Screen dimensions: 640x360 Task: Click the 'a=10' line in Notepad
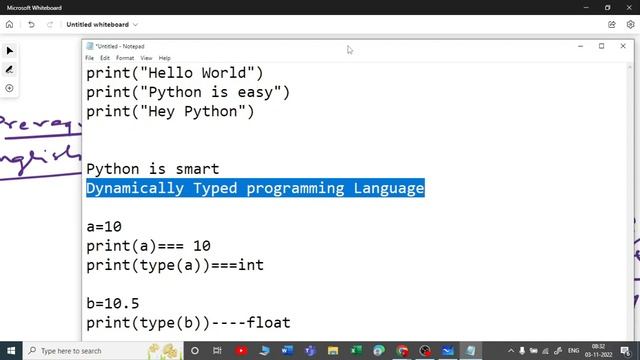[104, 227]
